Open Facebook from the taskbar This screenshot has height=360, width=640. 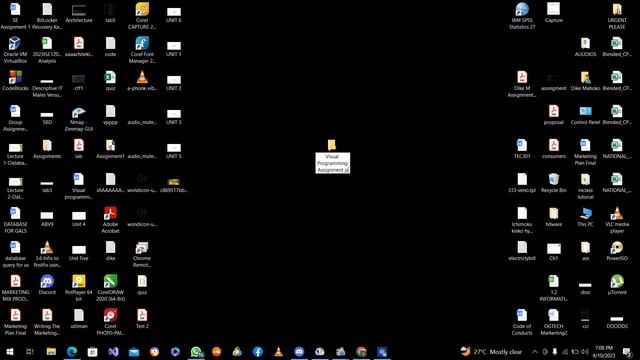tap(258, 351)
